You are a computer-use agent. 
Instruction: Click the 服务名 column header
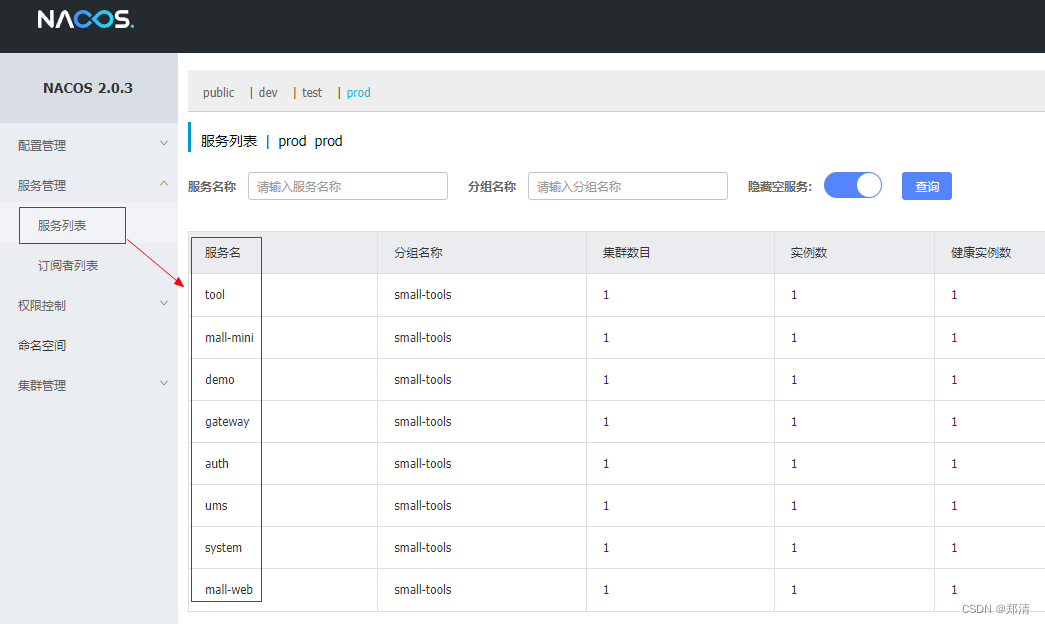tap(223, 253)
